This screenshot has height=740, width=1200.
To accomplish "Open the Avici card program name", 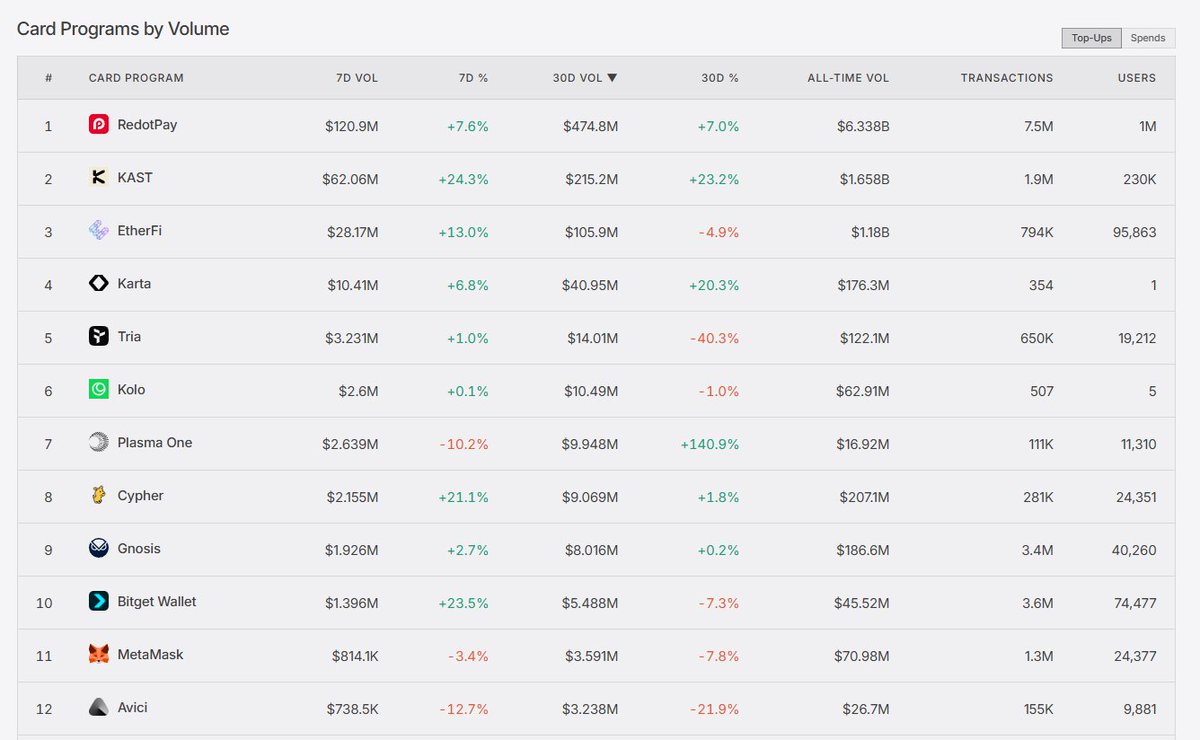I will [x=133, y=708].
